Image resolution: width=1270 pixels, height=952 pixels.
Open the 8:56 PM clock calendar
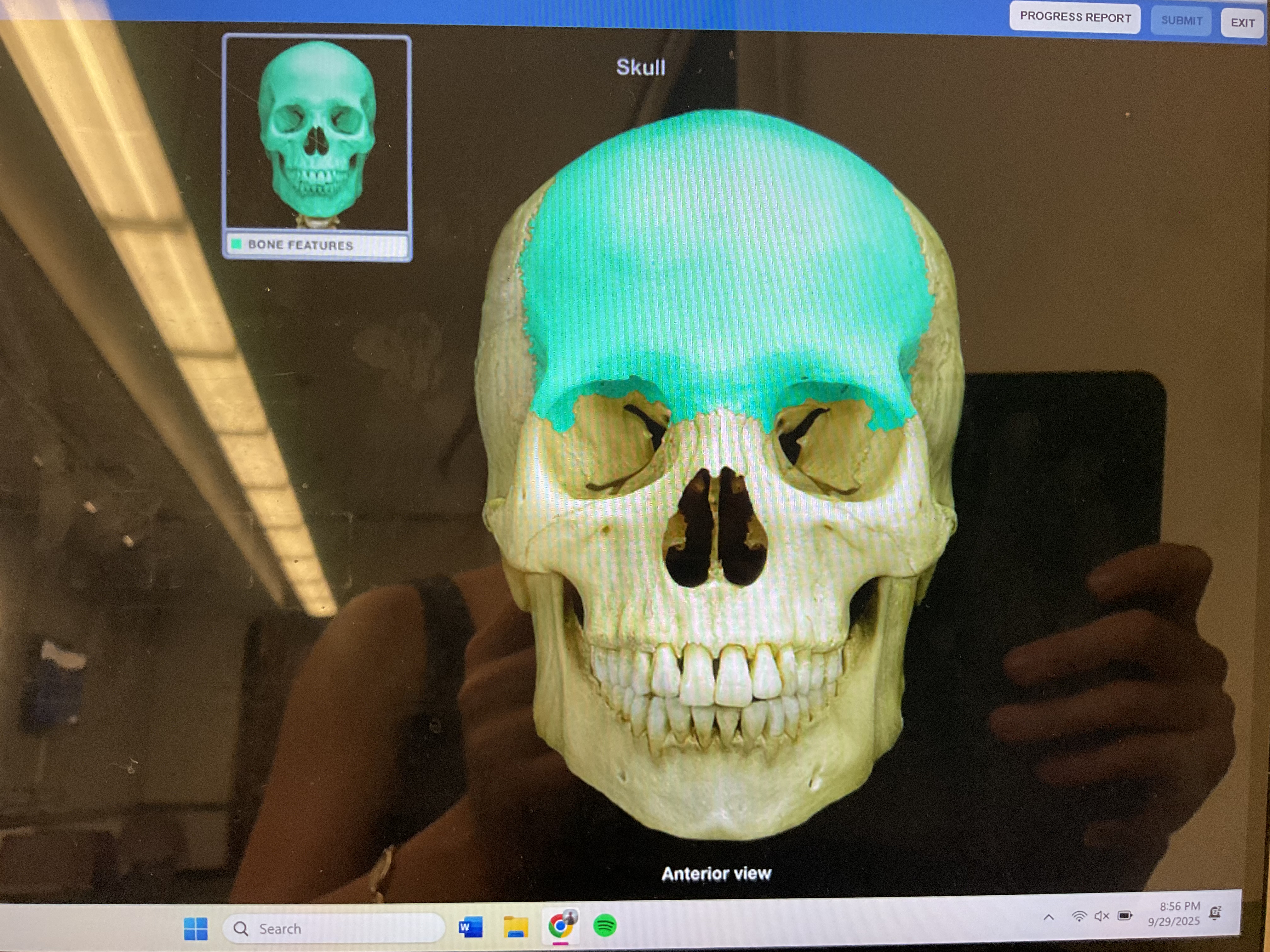[x=1175, y=914]
